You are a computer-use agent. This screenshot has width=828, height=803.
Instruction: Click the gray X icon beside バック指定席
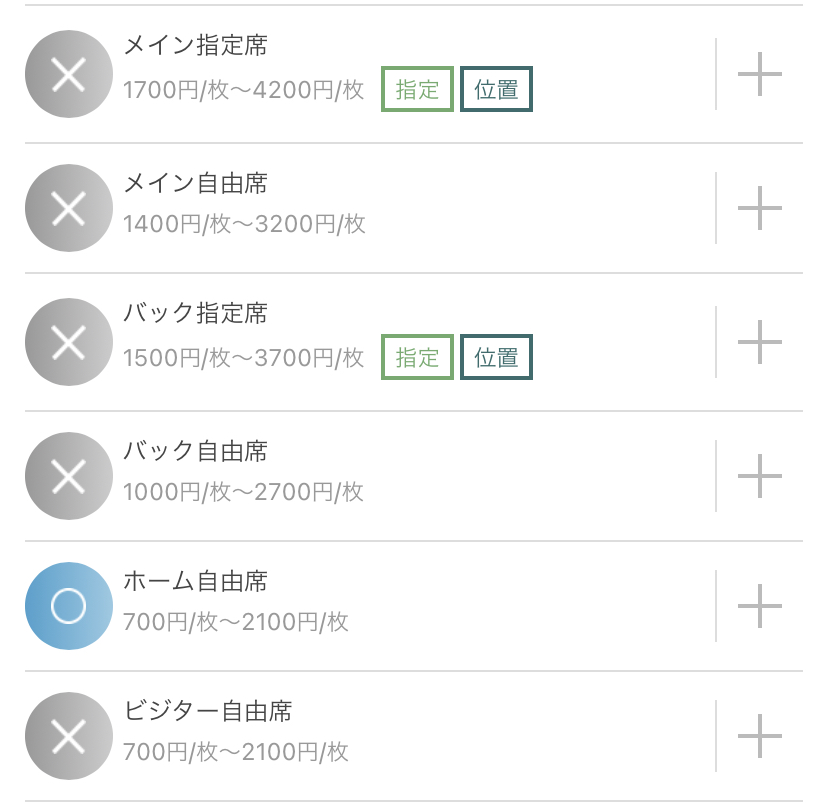coord(69,342)
